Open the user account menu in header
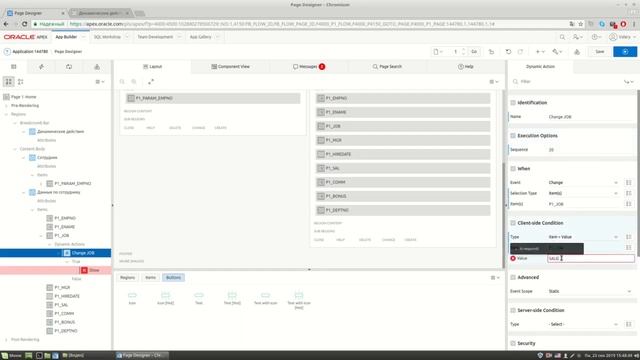This screenshot has width=640, height=360. tap(622, 37)
